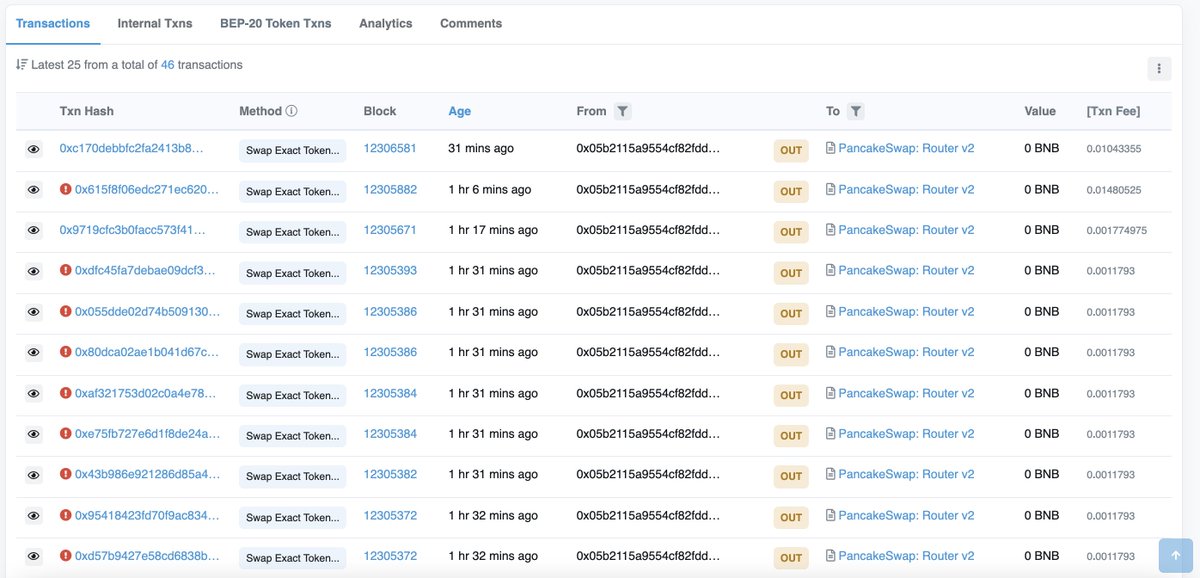Click the Age column header to switch timestamp format

tap(459, 110)
